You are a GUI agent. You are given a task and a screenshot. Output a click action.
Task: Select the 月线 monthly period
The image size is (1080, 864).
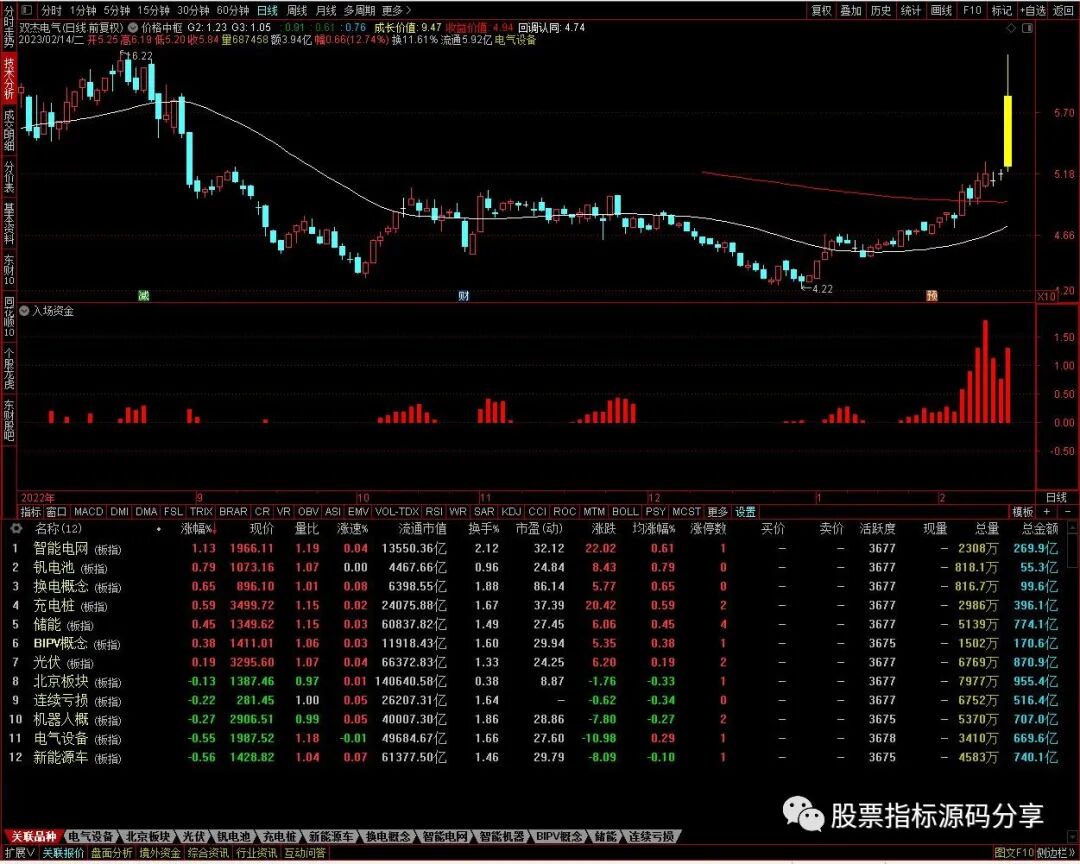pyautogui.click(x=326, y=10)
